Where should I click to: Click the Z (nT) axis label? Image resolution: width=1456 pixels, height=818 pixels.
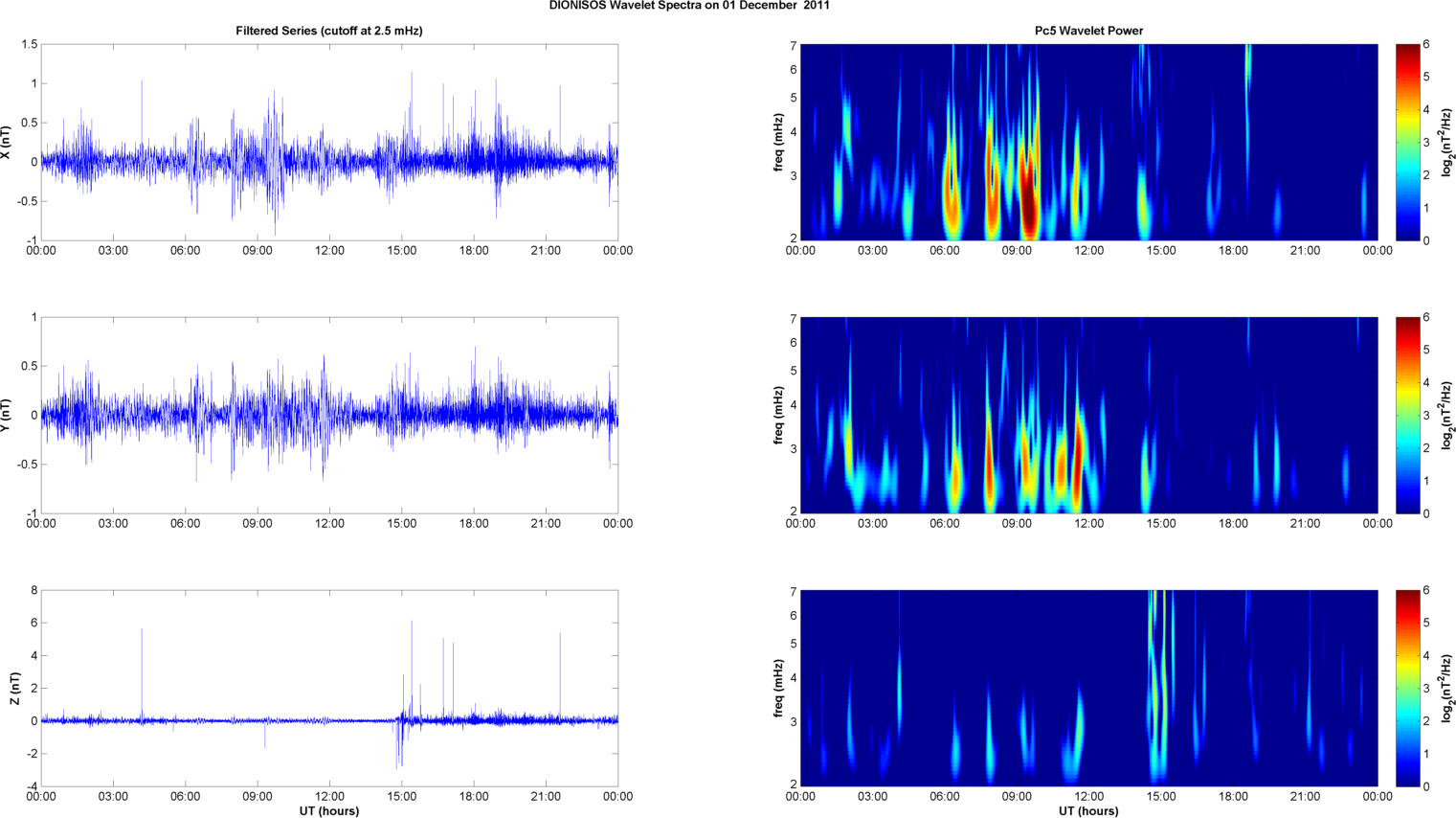click(x=14, y=689)
